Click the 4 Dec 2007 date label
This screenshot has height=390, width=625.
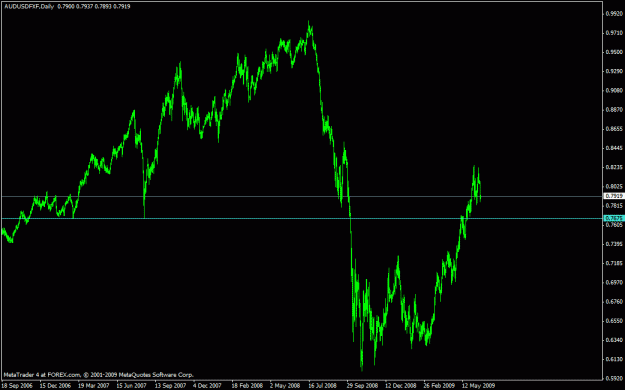(x=207, y=386)
